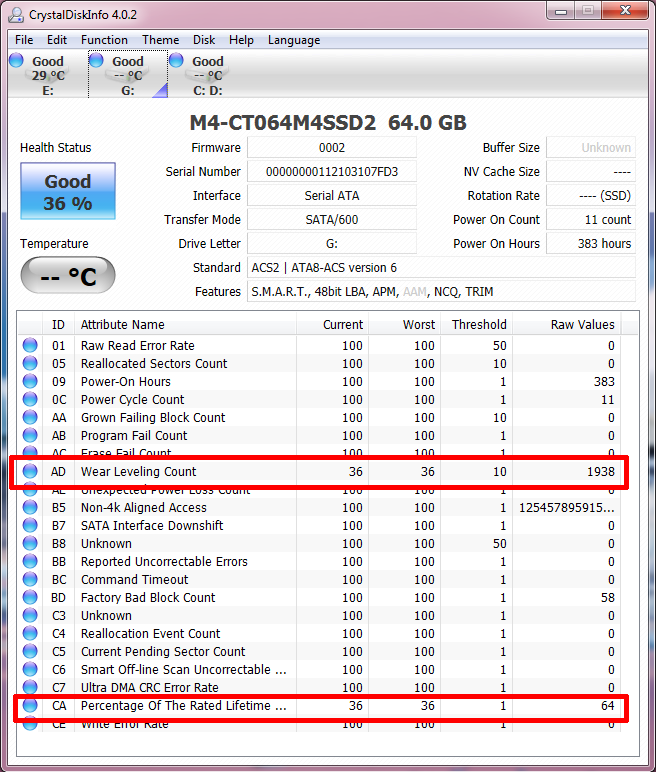Click status orb for Wear Leveling Count
Image resolution: width=656 pixels, height=772 pixels.
point(30,471)
